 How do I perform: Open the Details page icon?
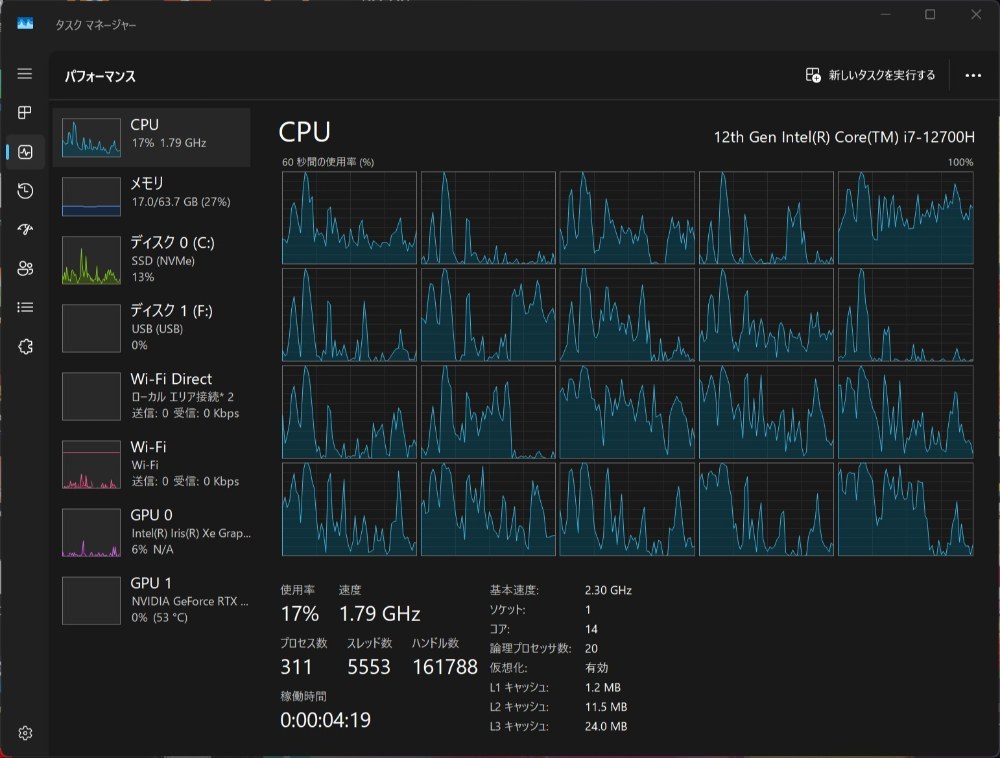point(25,307)
